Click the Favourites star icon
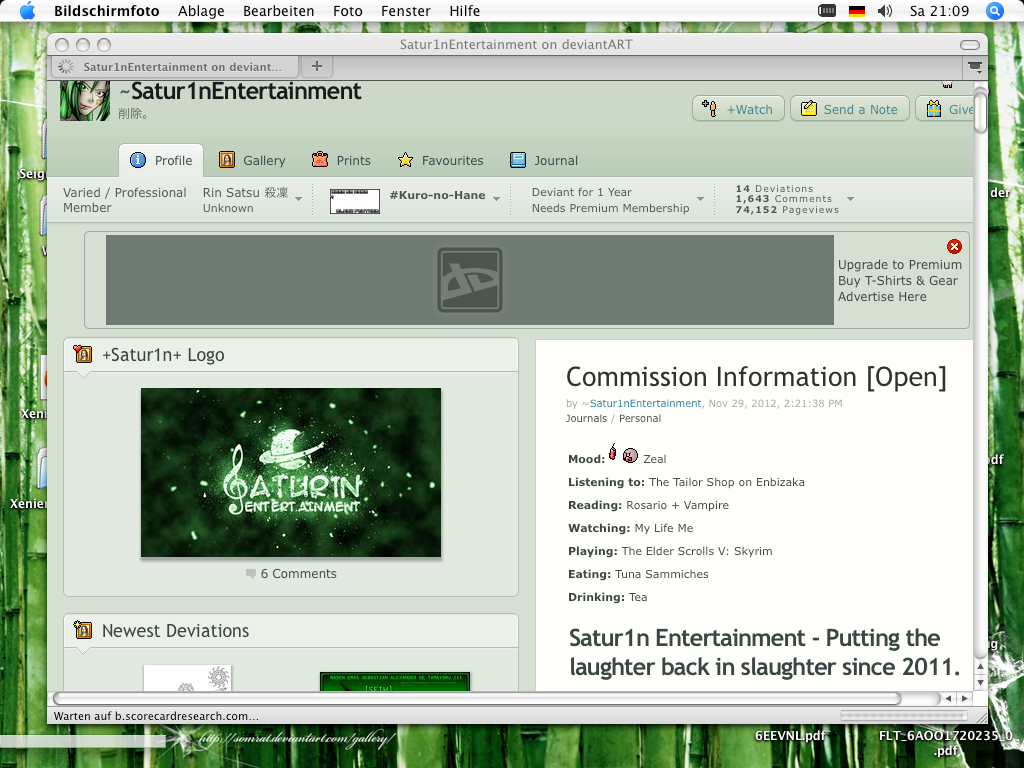 405,160
